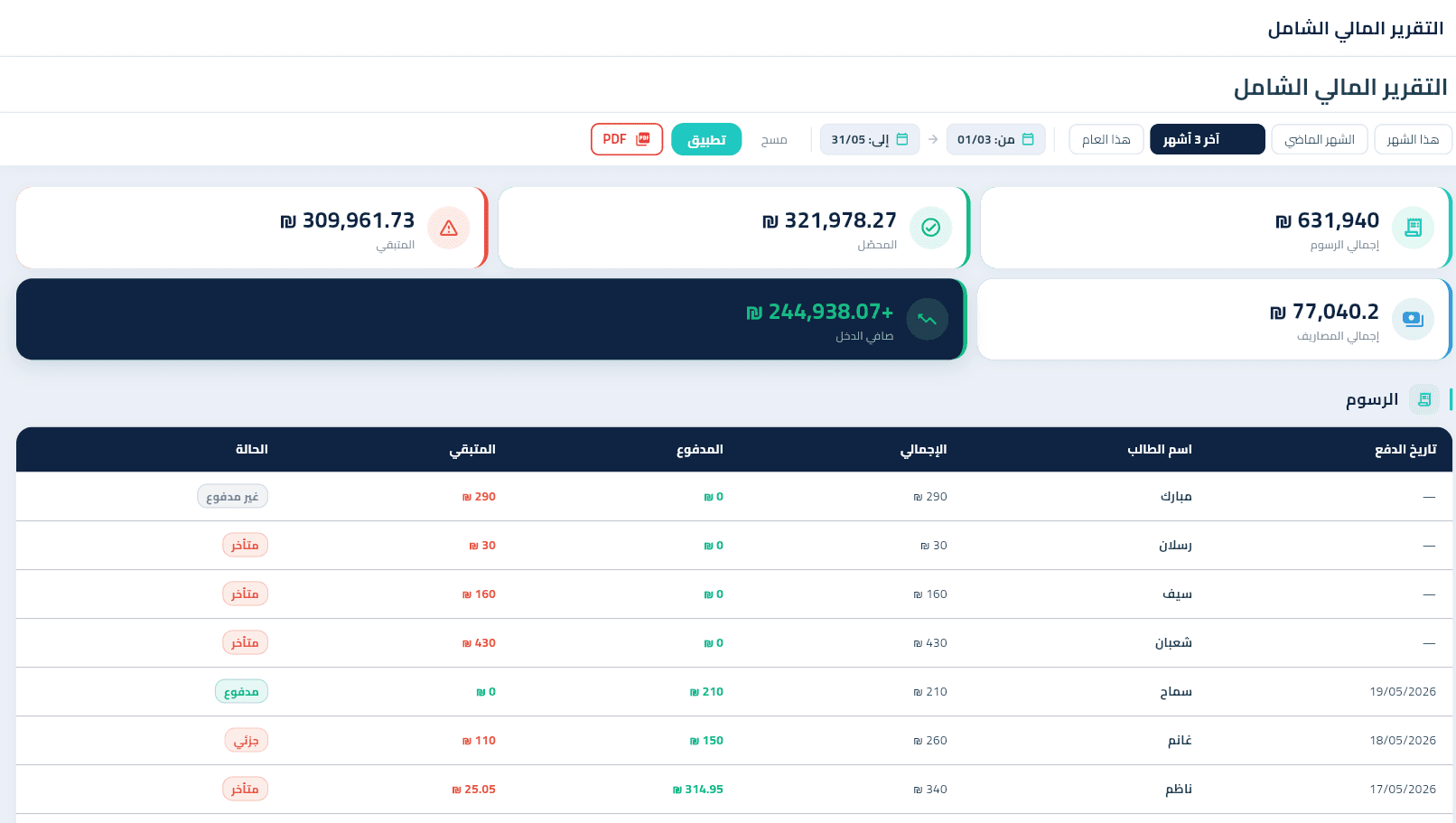
Task: Click the total fees receipt icon
Action: tap(1413, 228)
